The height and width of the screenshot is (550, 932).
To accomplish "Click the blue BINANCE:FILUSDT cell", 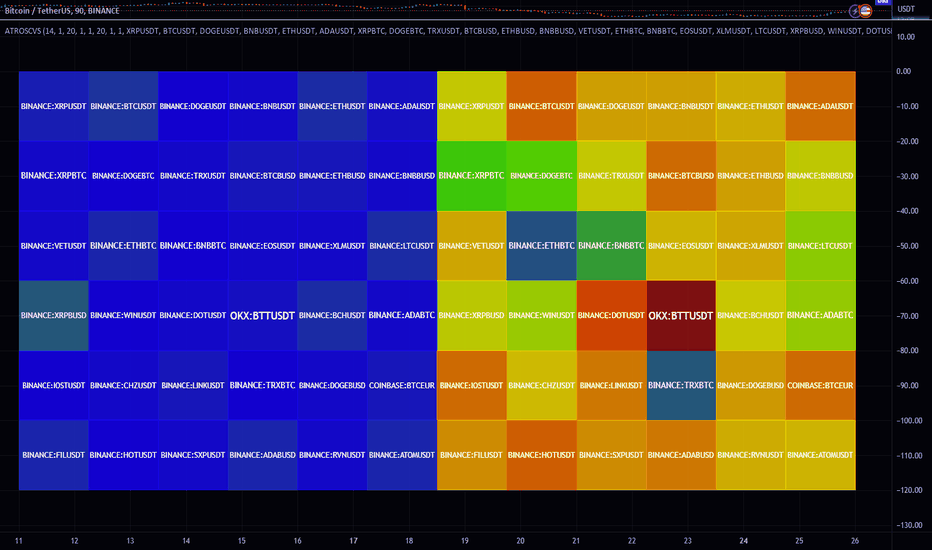I will 53,455.
